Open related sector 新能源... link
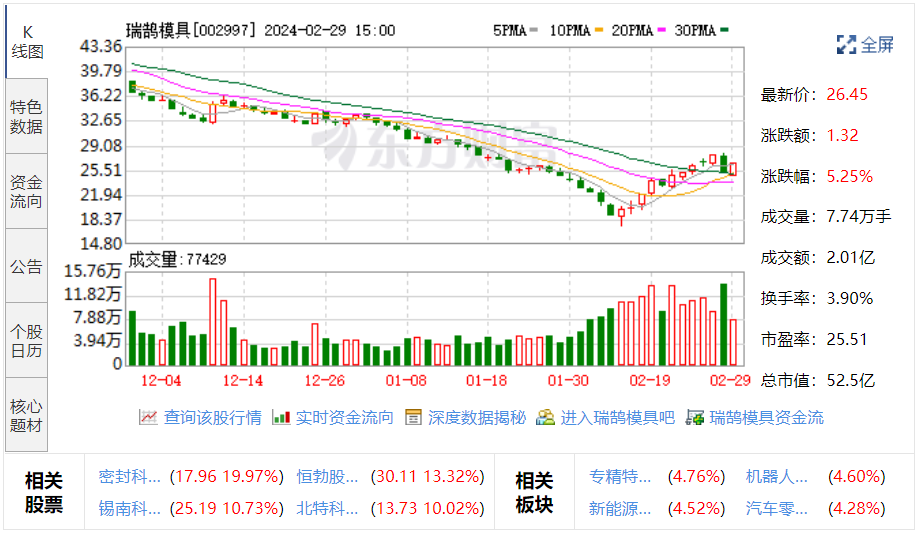 coord(620,508)
